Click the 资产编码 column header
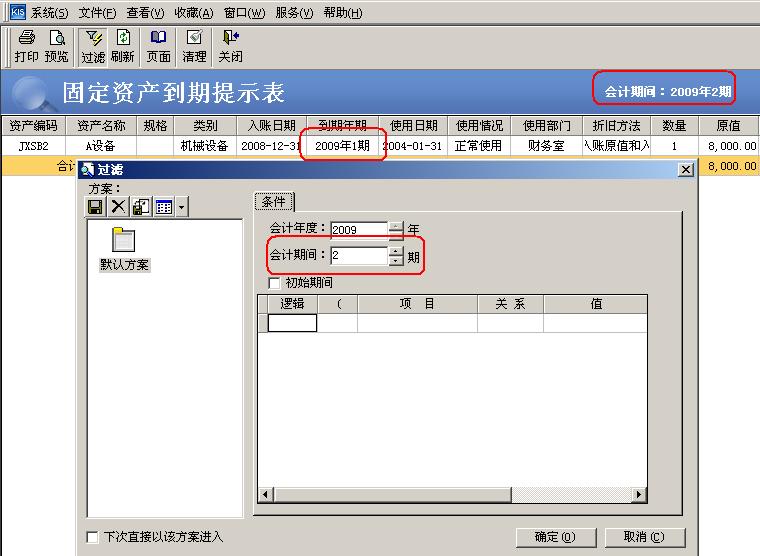 (33, 126)
